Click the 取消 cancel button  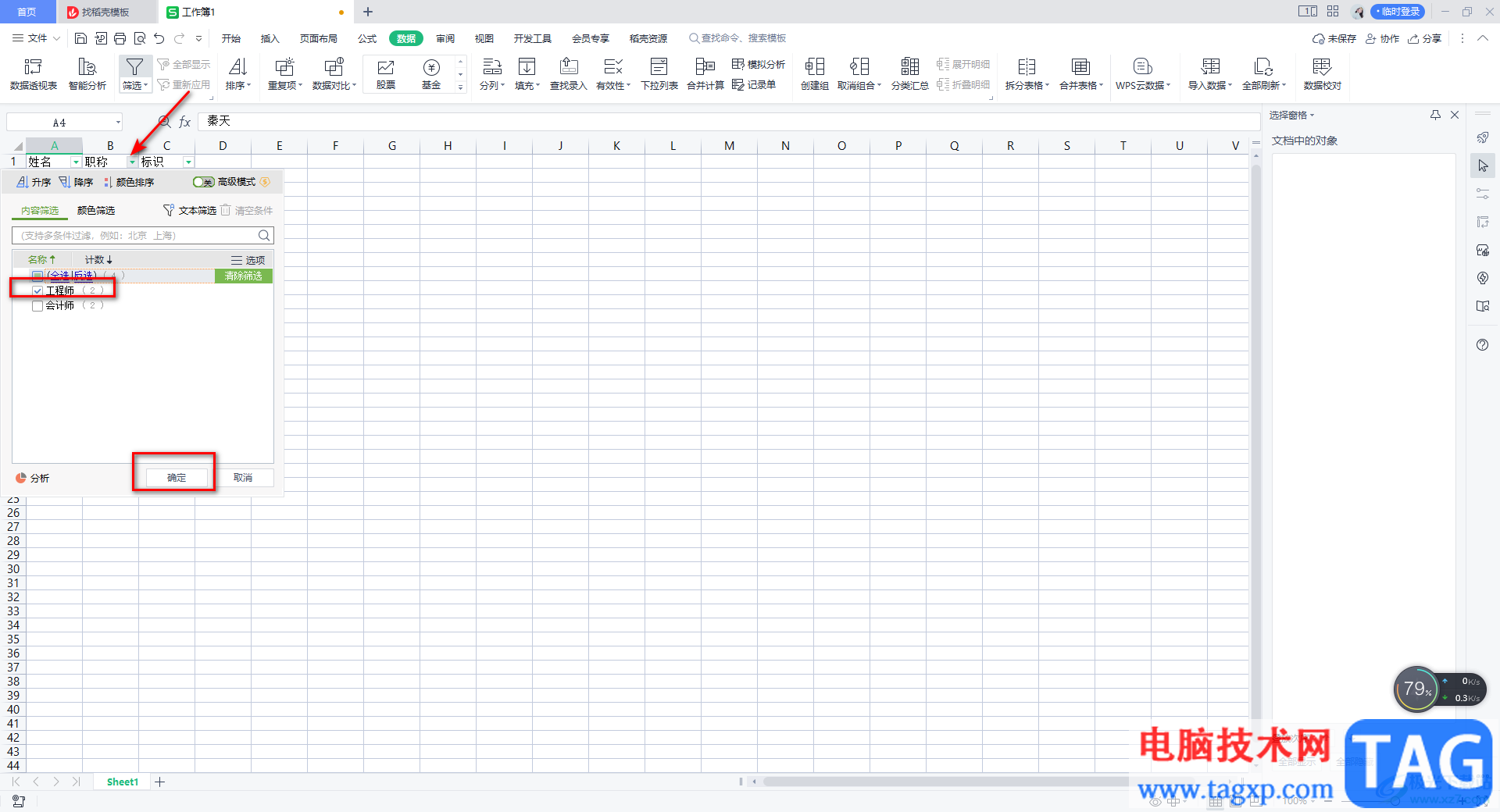point(243,478)
